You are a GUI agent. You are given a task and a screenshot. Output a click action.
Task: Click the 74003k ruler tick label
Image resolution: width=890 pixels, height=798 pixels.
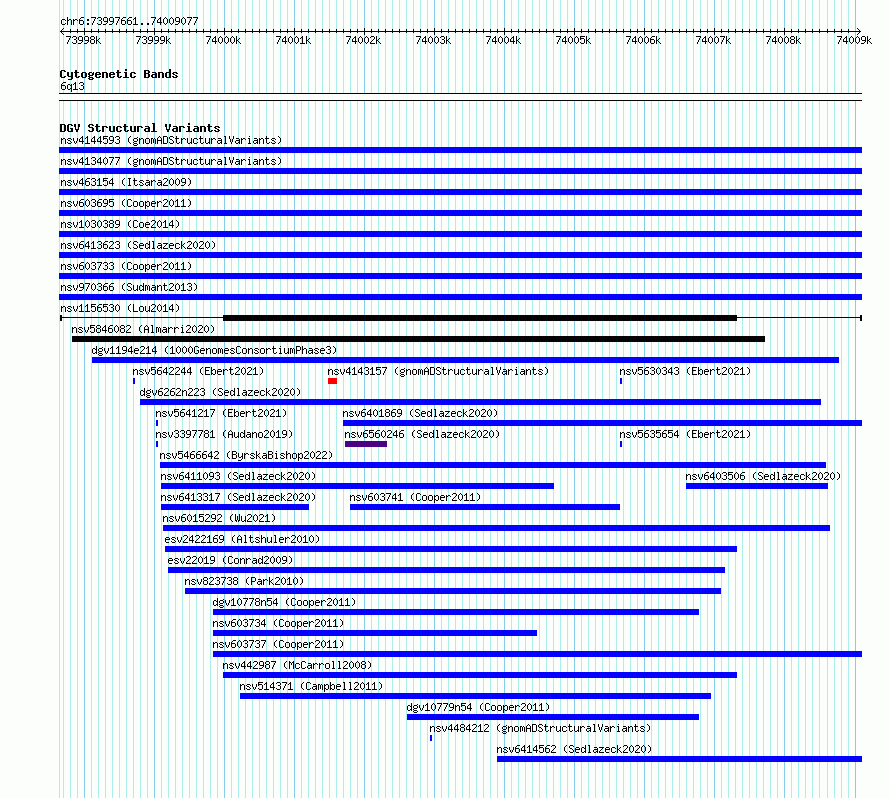pos(433,40)
